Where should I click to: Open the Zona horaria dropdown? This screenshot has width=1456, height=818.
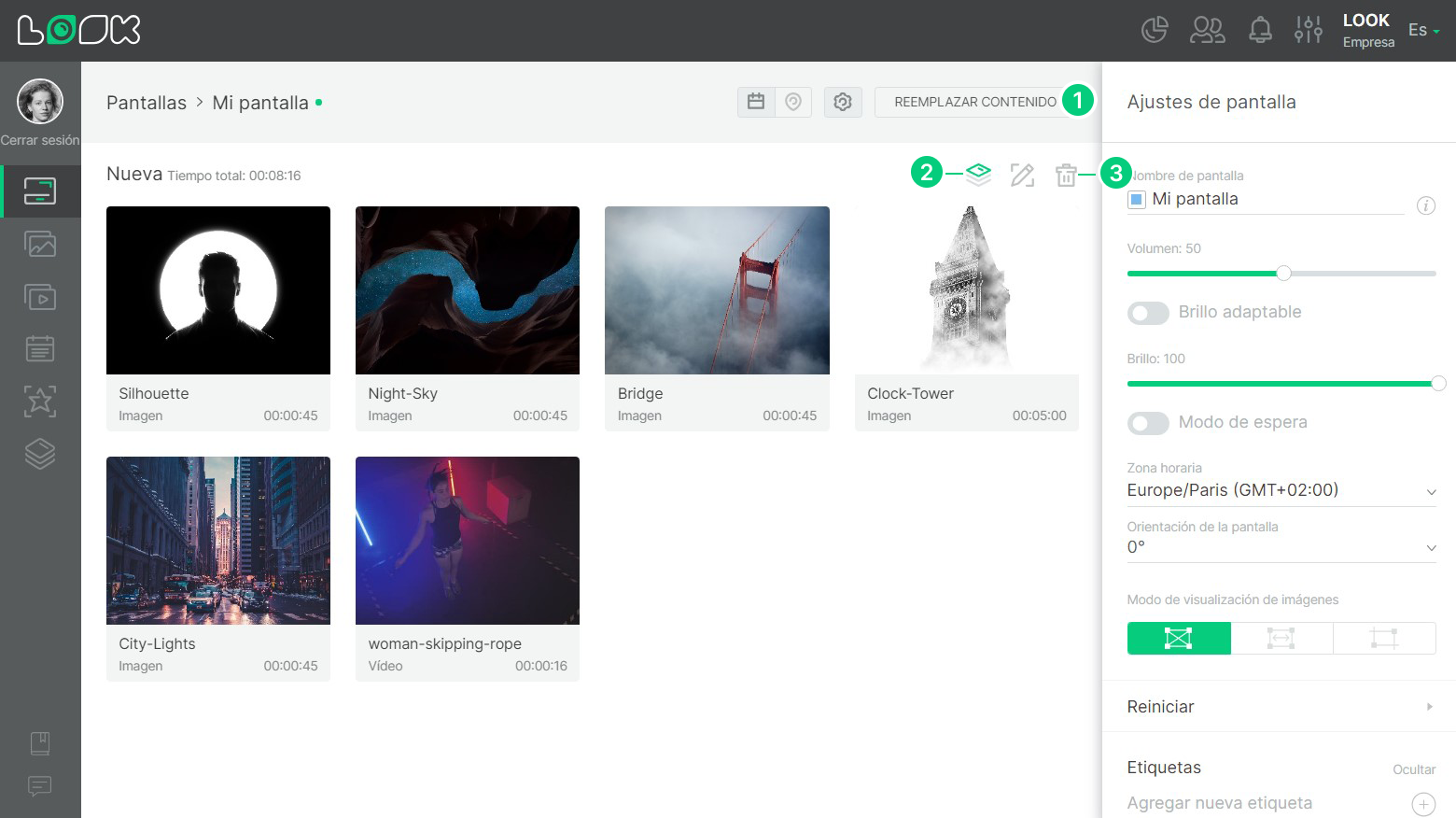point(1281,490)
